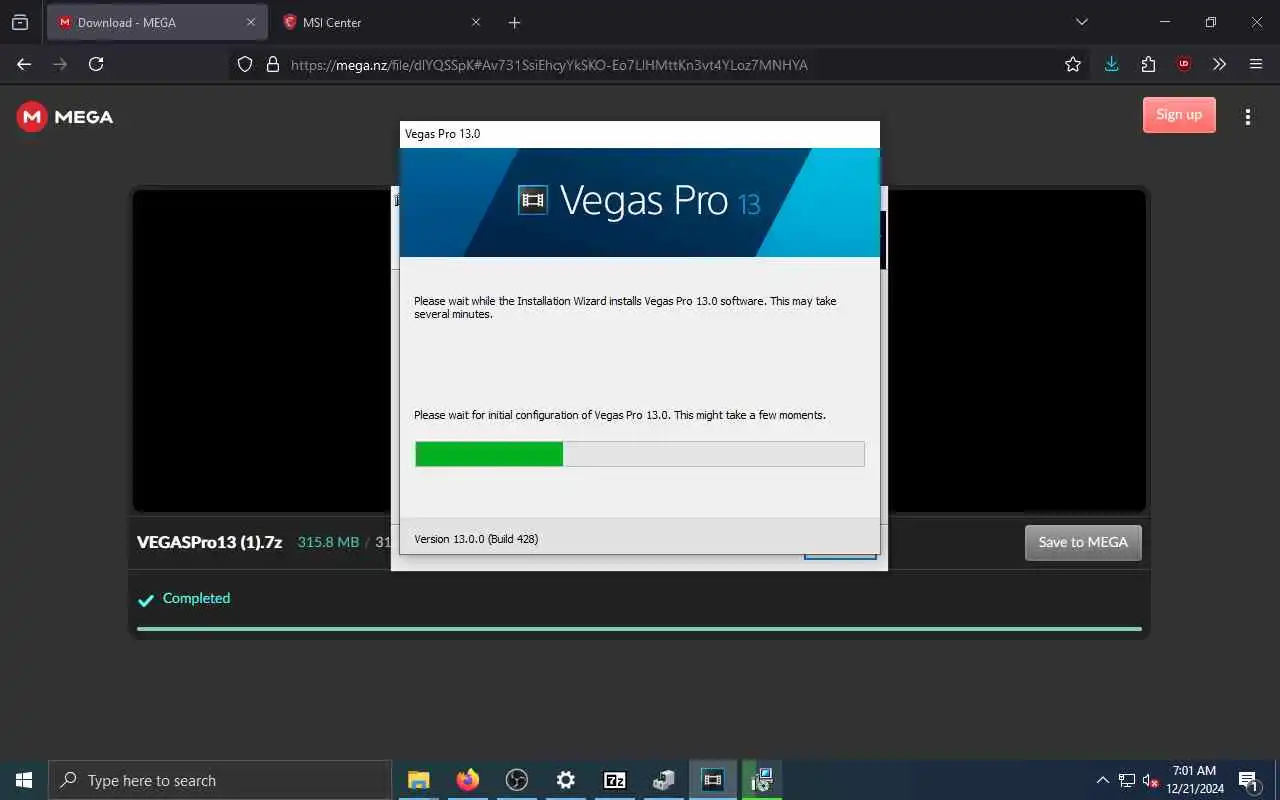Click the tracking protection shield icon
This screenshot has width=1280, height=800.
[x=245, y=65]
